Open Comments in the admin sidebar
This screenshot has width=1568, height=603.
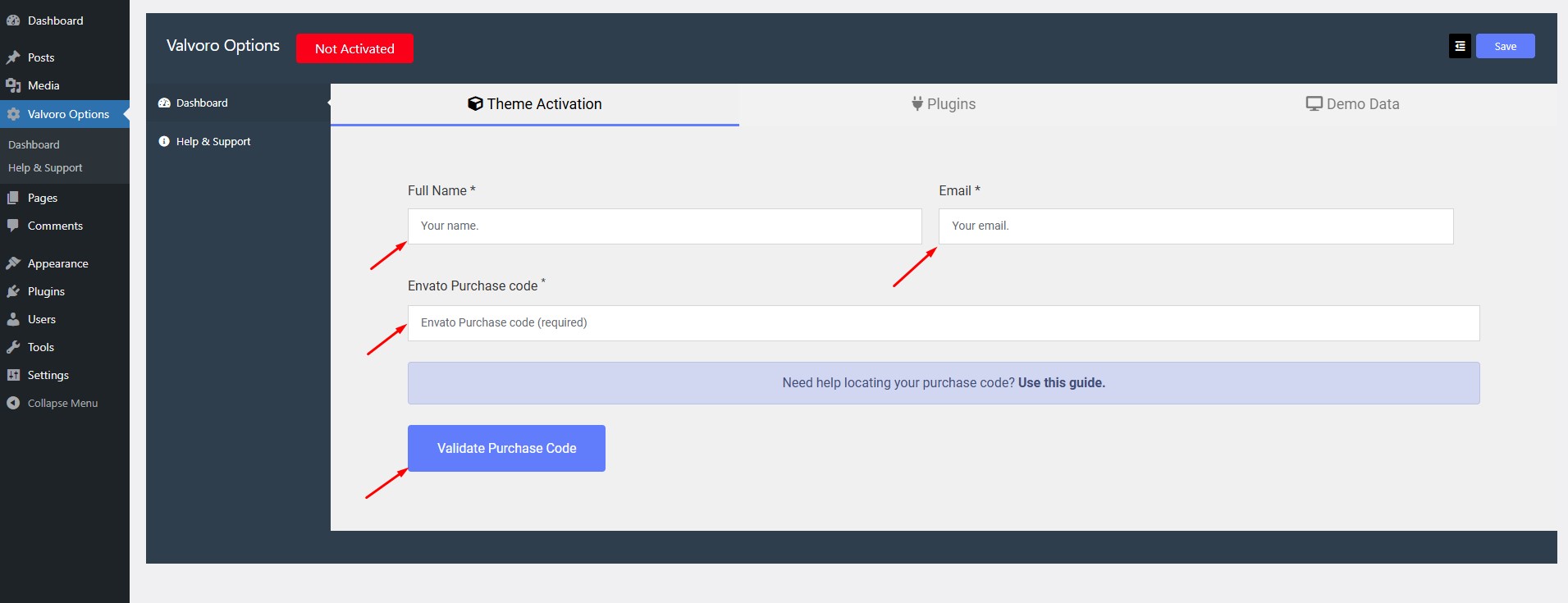(x=55, y=226)
